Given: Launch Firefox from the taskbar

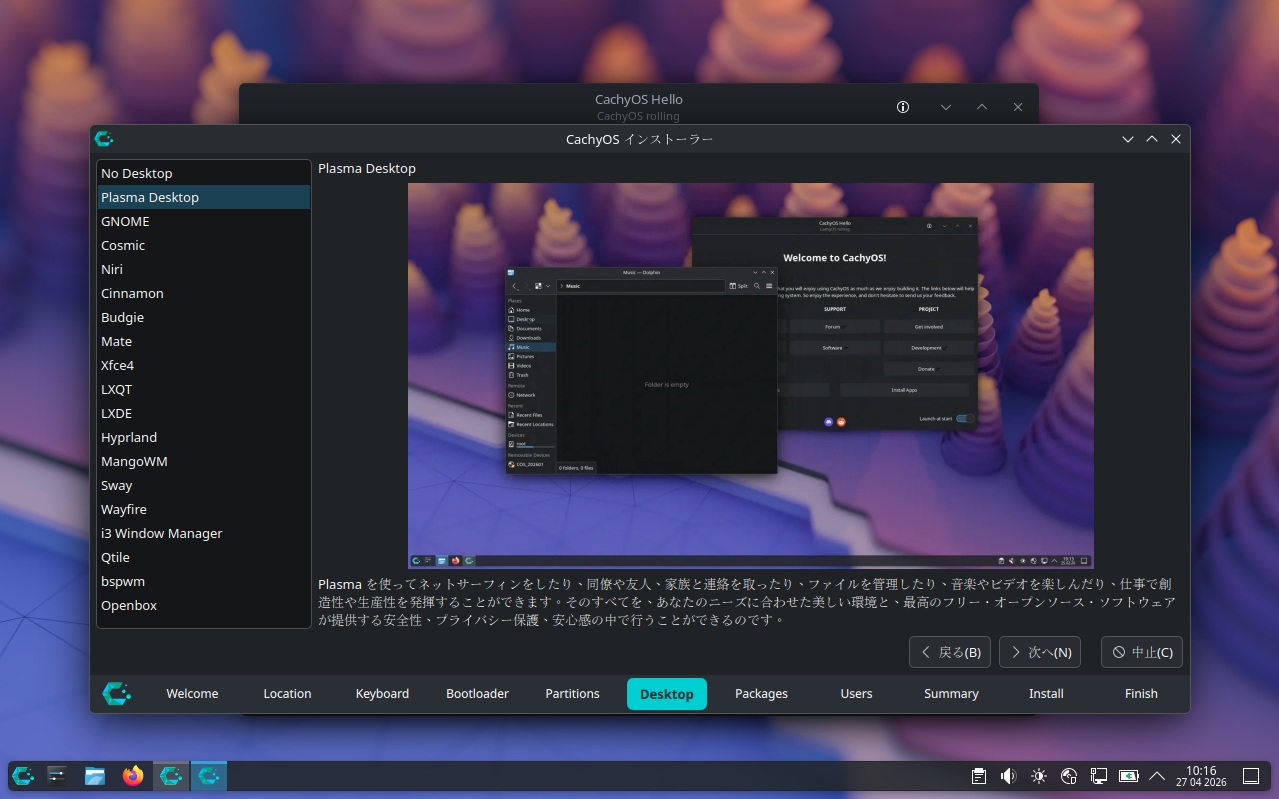Looking at the screenshot, I should point(133,776).
